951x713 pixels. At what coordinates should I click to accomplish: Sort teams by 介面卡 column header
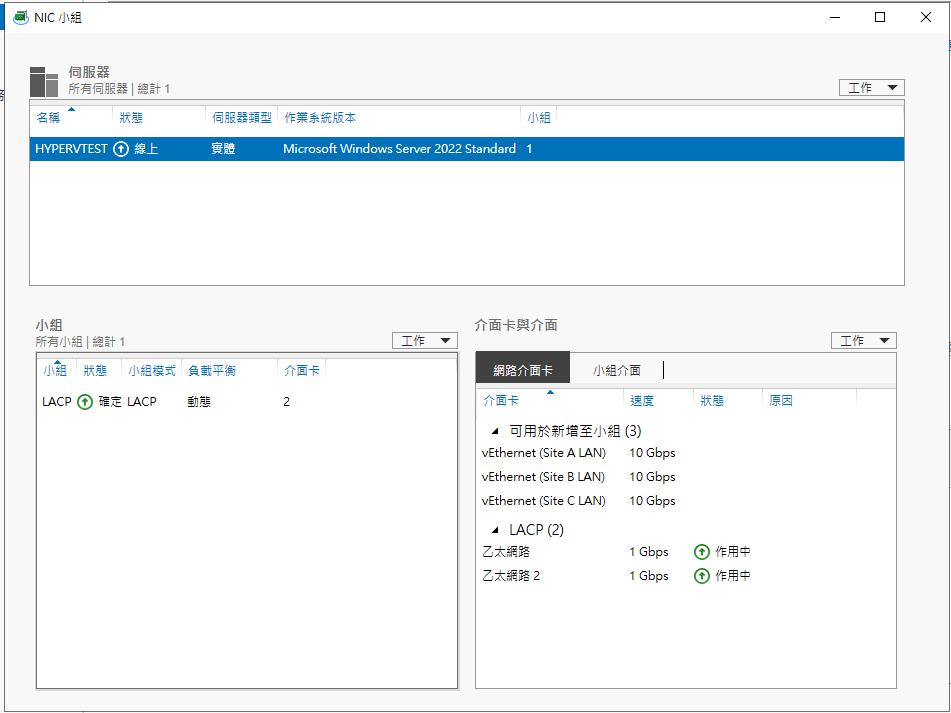click(x=302, y=370)
